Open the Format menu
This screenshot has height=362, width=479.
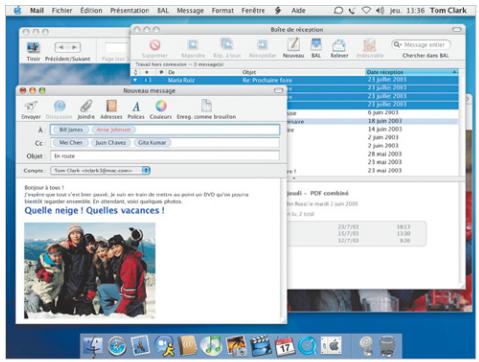point(223,11)
